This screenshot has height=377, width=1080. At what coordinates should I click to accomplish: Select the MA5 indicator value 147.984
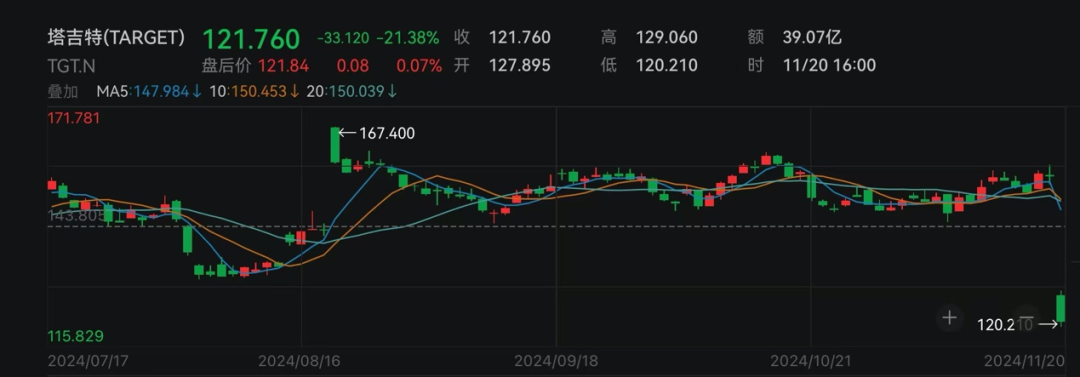pos(161,91)
